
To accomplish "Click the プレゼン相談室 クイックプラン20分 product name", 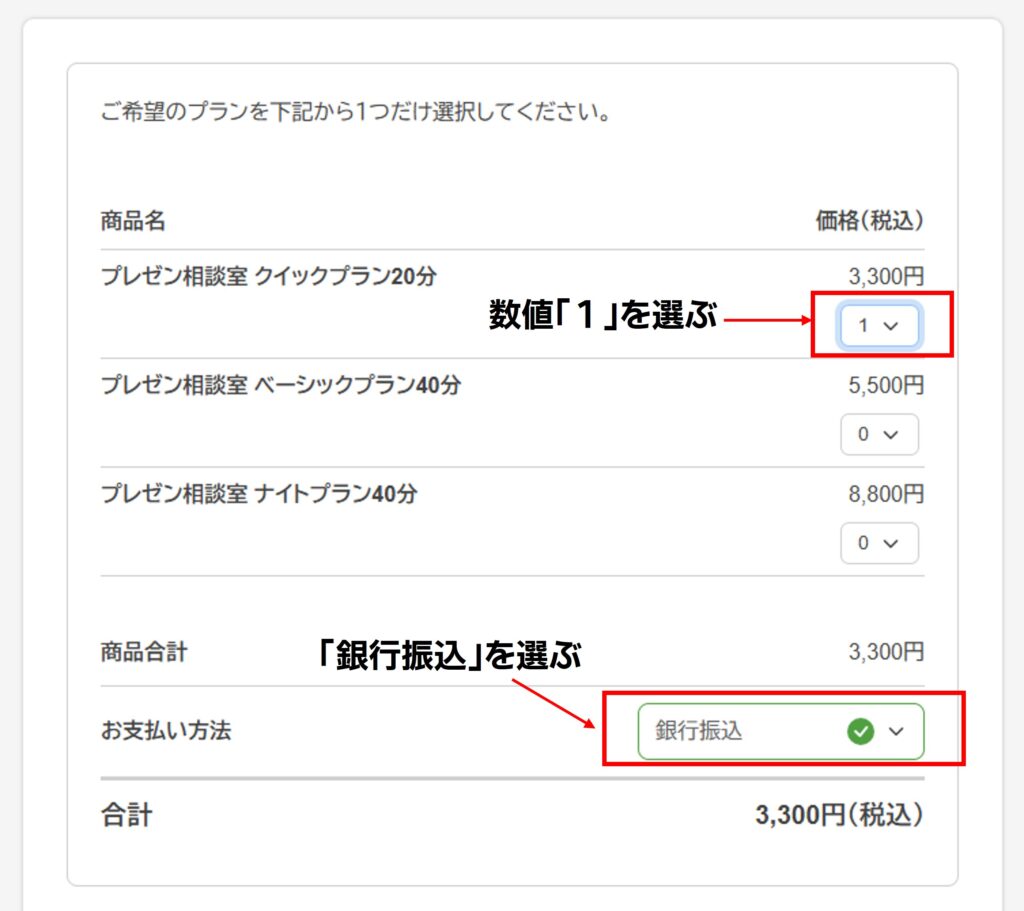I will pyautogui.click(x=269, y=277).
